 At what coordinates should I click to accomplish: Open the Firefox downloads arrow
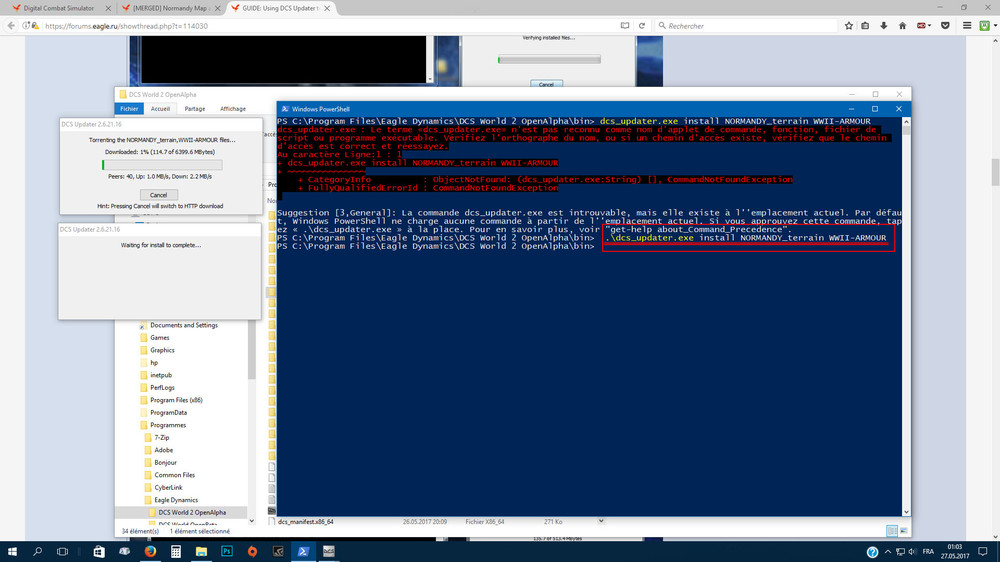[883, 26]
